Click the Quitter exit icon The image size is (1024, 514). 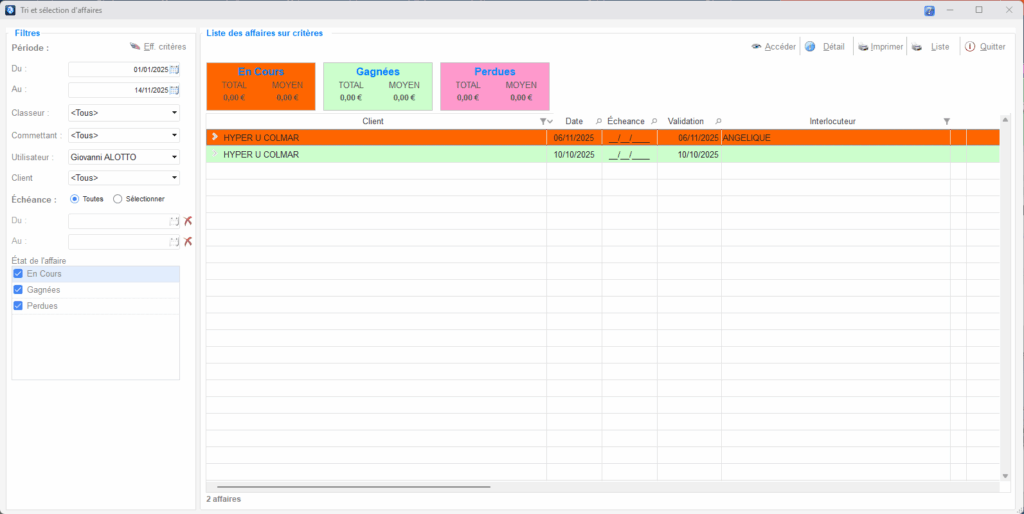pyautogui.click(x=969, y=47)
